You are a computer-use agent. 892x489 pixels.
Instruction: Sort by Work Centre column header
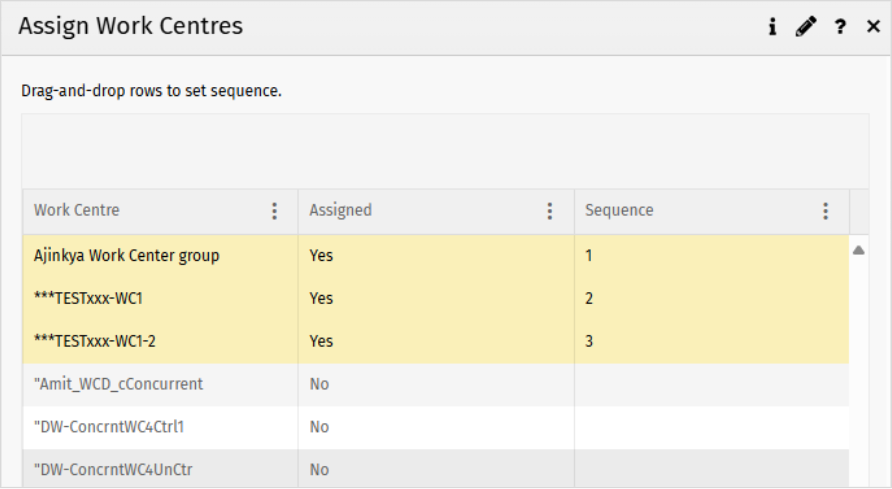tap(77, 211)
